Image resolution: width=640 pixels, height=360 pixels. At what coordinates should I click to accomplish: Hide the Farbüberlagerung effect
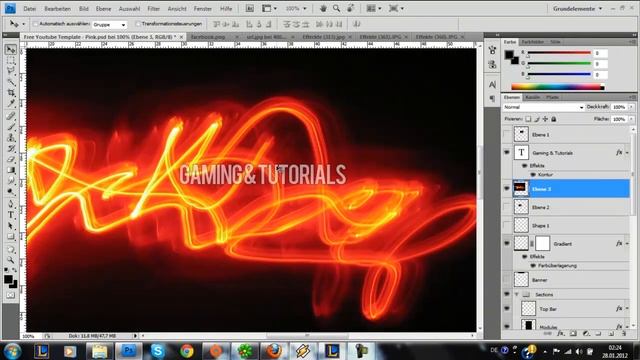point(533,266)
